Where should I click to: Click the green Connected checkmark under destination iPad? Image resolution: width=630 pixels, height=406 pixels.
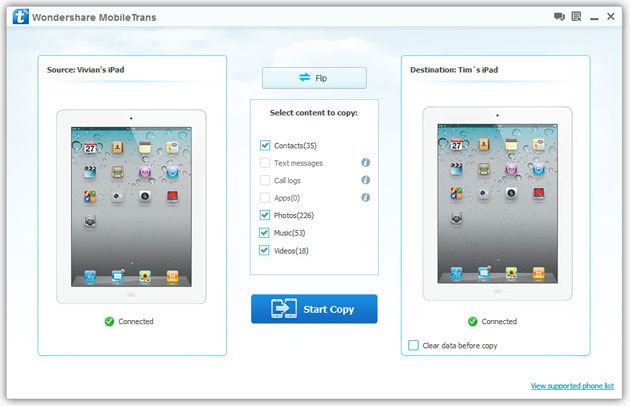tap(472, 322)
